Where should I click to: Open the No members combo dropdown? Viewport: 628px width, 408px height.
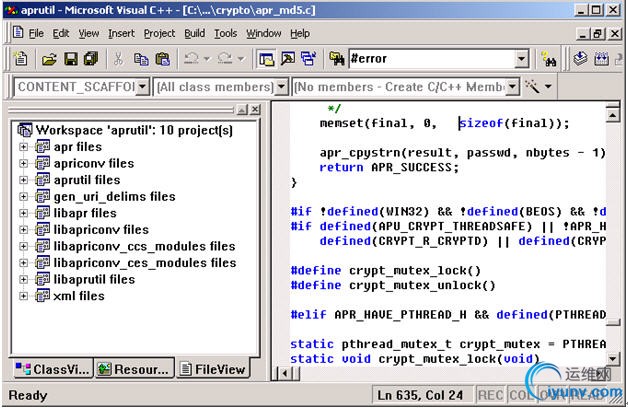[x=512, y=86]
